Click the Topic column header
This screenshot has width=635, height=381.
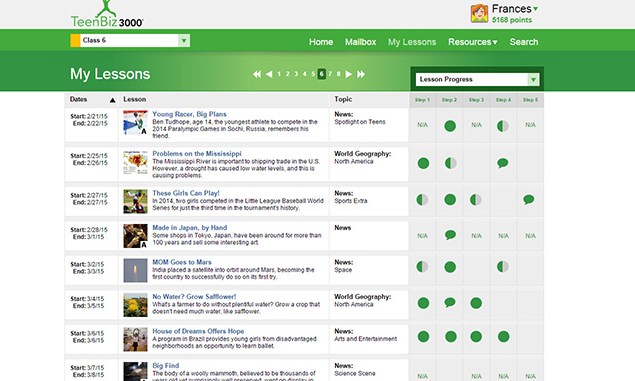(x=343, y=99)
